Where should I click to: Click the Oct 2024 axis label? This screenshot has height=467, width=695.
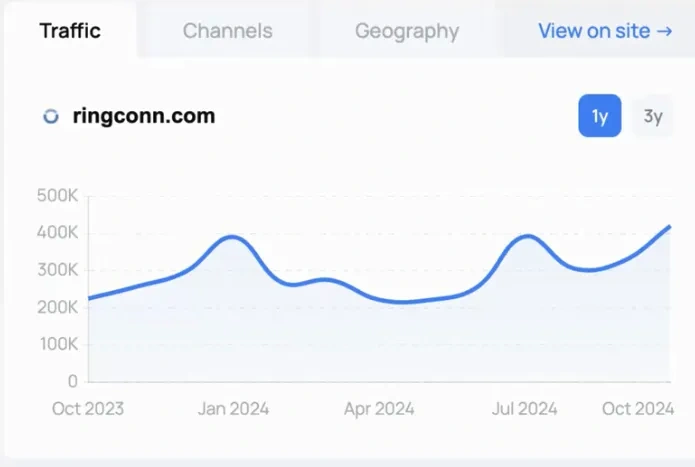coord(639,408)
